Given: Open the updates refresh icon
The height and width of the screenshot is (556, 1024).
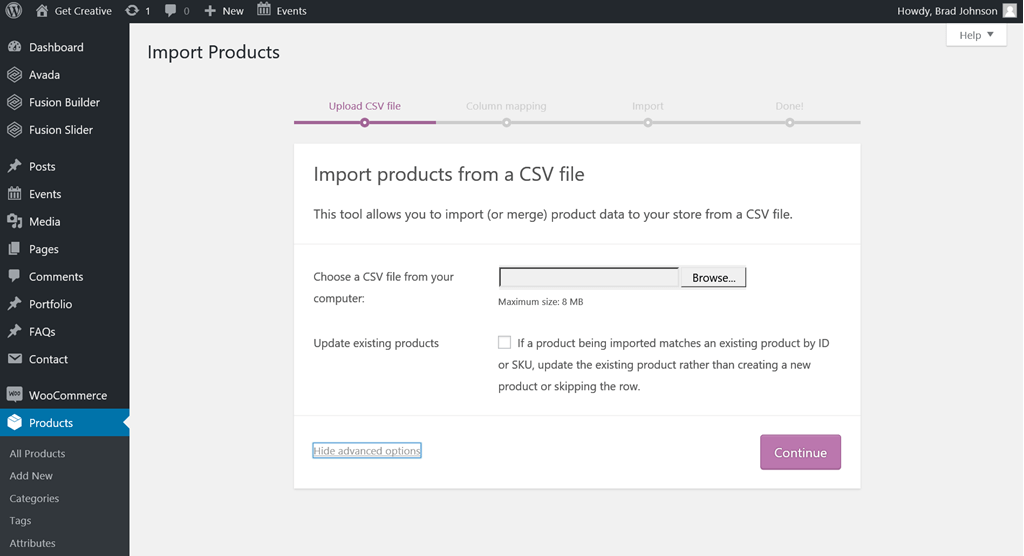Looking at the screenshot, I should click(132, 10).
